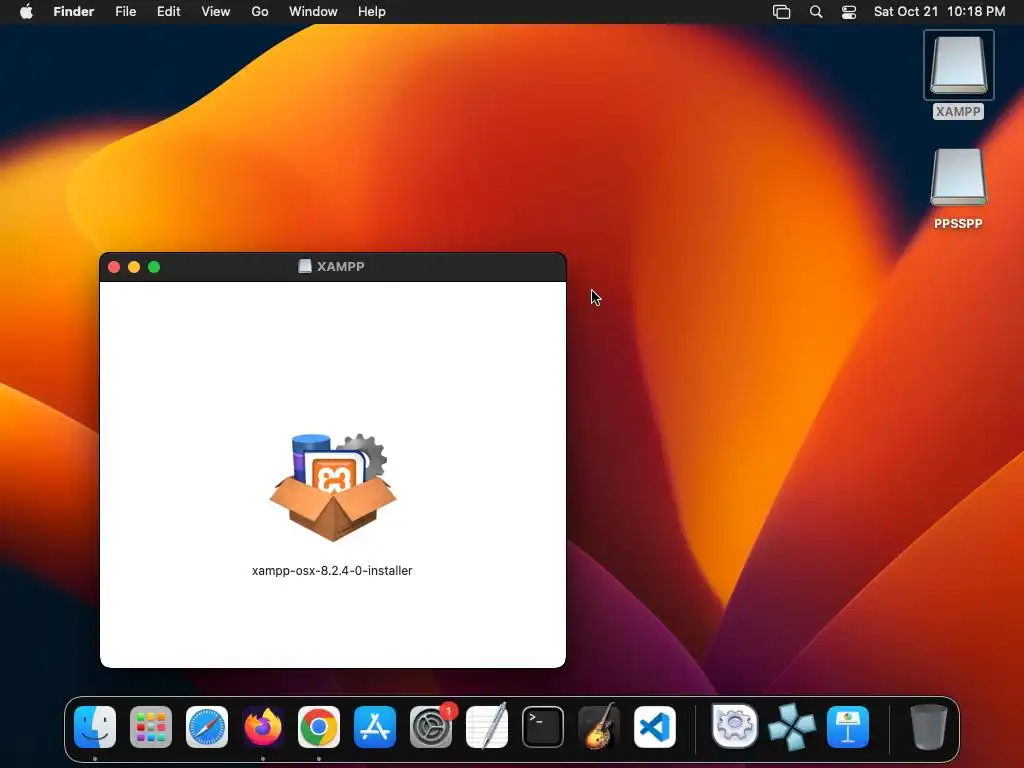Open the Edit menu
The width and height of the screenshot is (1024, 768).
[168, 12]
